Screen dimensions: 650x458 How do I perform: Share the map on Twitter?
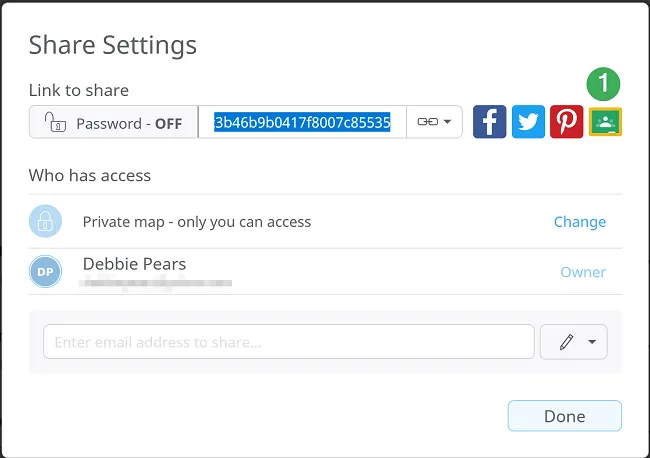[528, 122]
